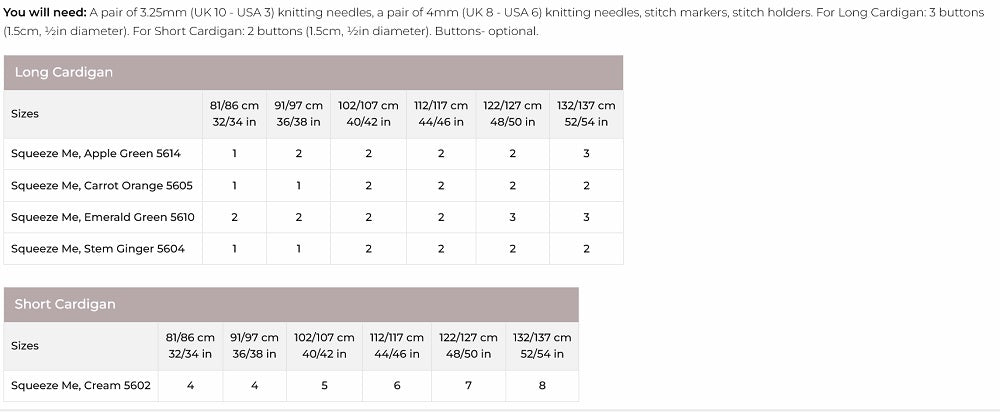This screenshot has width=1000, height=412.
Task: Click the Long Cardigan table heading
Action: (64, 73)
